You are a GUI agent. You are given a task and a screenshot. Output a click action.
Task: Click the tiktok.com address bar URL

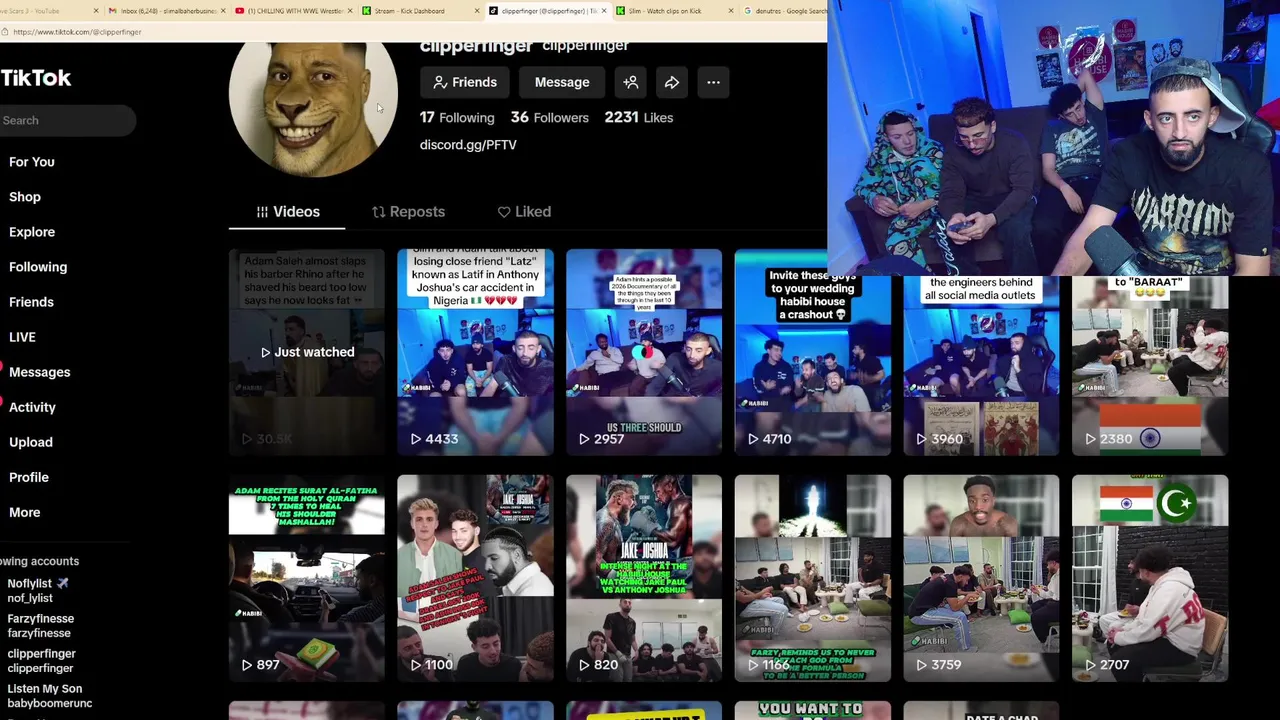click(x=77, y=32)
